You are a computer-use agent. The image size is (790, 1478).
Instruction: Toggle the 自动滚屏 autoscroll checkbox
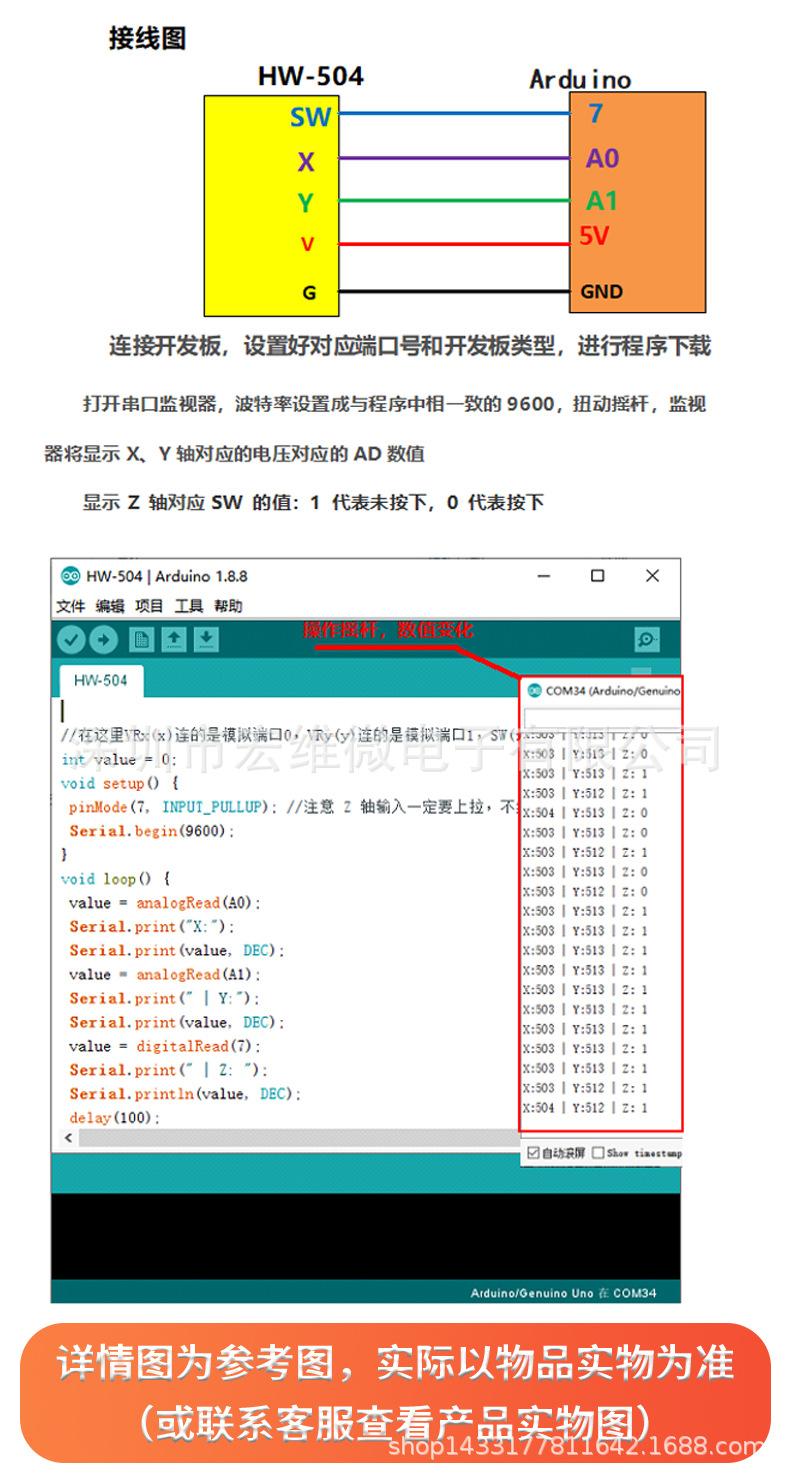pyautogui.click(x=533, y=1152)
